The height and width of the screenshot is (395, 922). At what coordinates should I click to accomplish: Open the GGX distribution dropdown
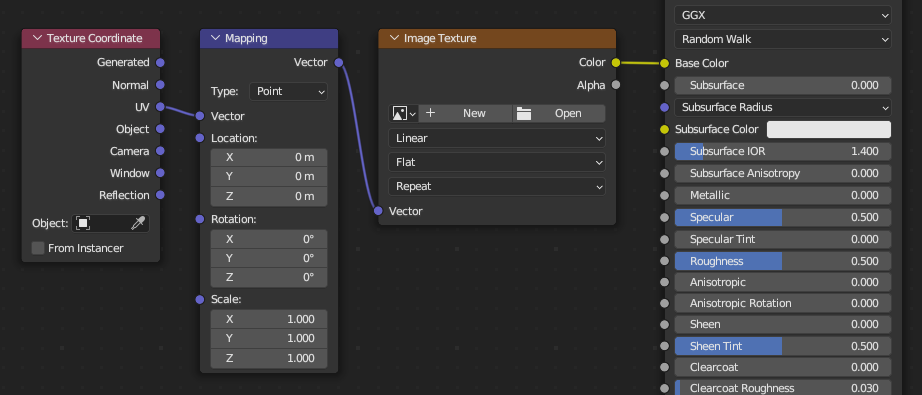coord(783,15)
